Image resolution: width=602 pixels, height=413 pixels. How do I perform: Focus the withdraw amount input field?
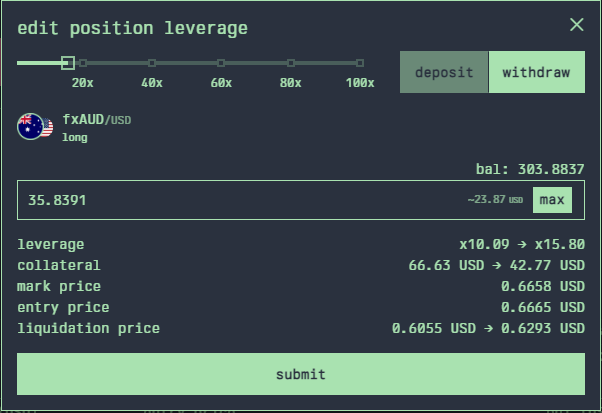point(240,200)
